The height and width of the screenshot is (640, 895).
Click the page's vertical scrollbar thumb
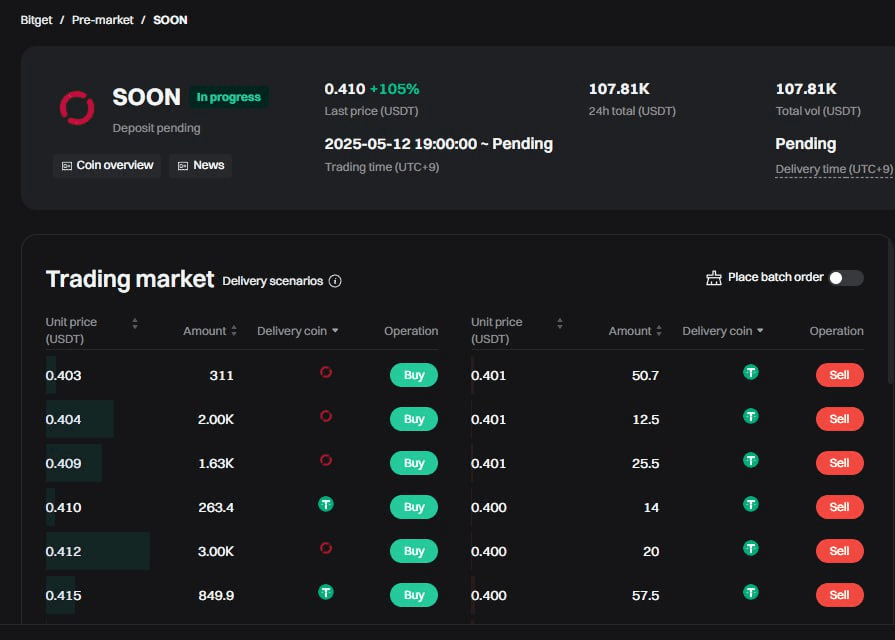pyautogui.click(x=892, y=311)
